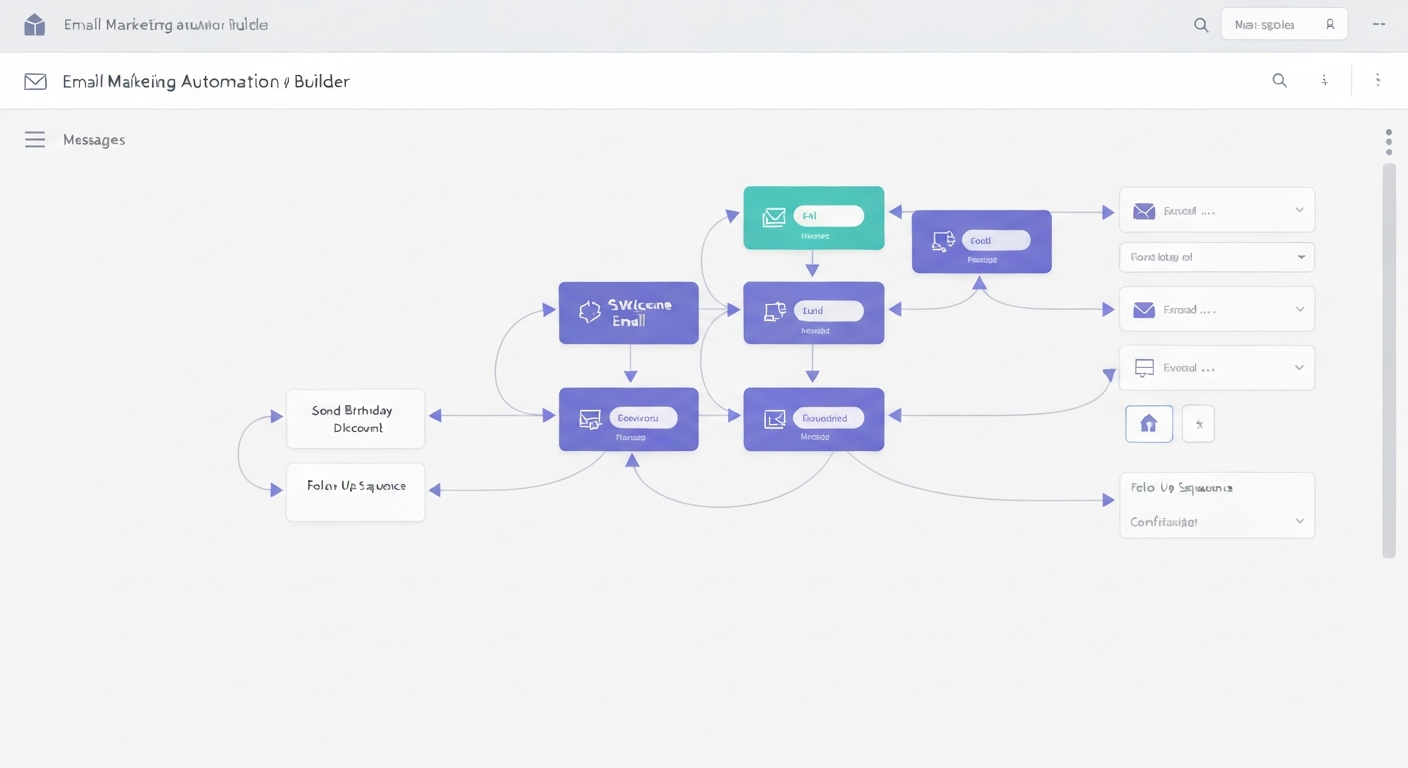Image resolution: width=1408 pixels, height=768 pixels.
Task: Open the header's three-dot overflow menu
Action: click(x=1378, y=81)
